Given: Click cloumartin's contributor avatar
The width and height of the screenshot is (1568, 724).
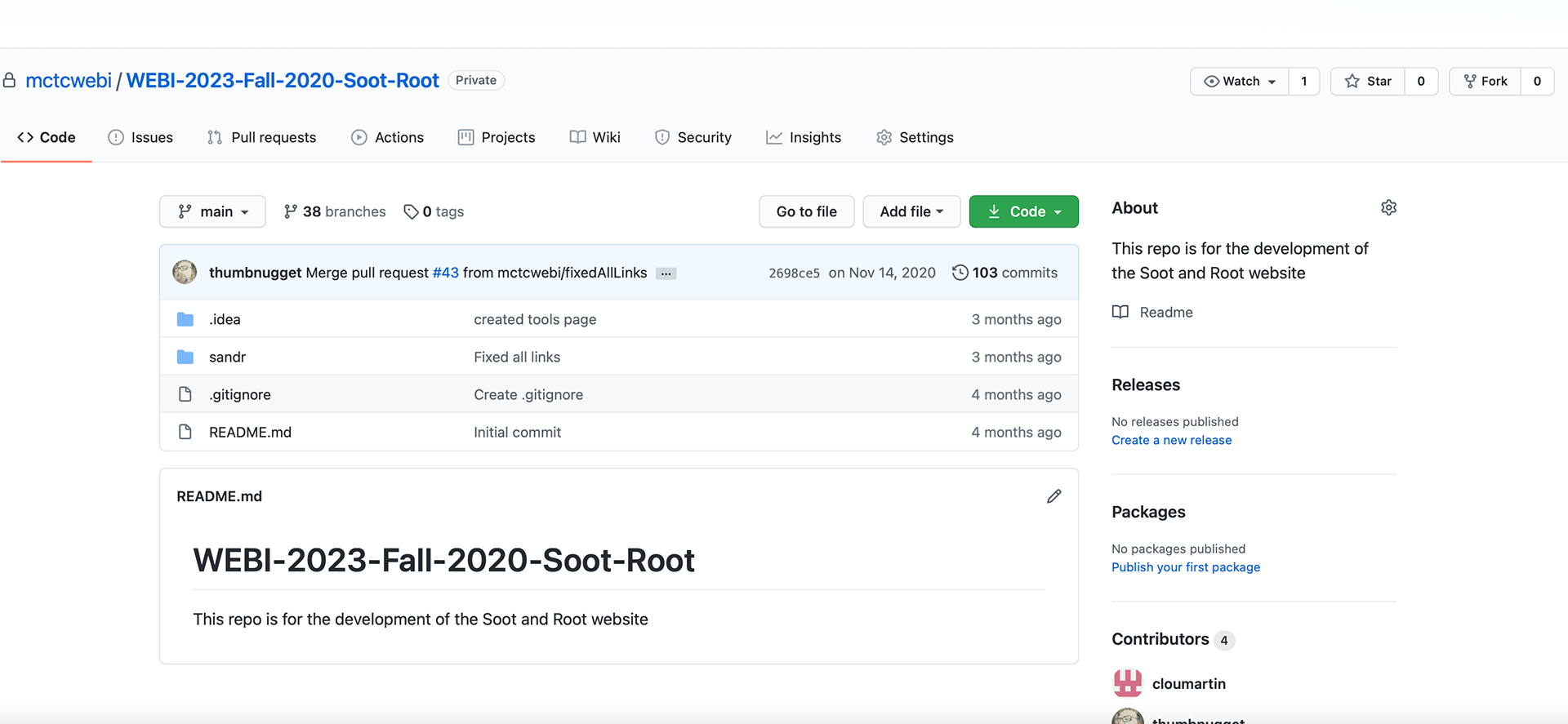Looking at the screenshot, I should (x=1128, y=683).
